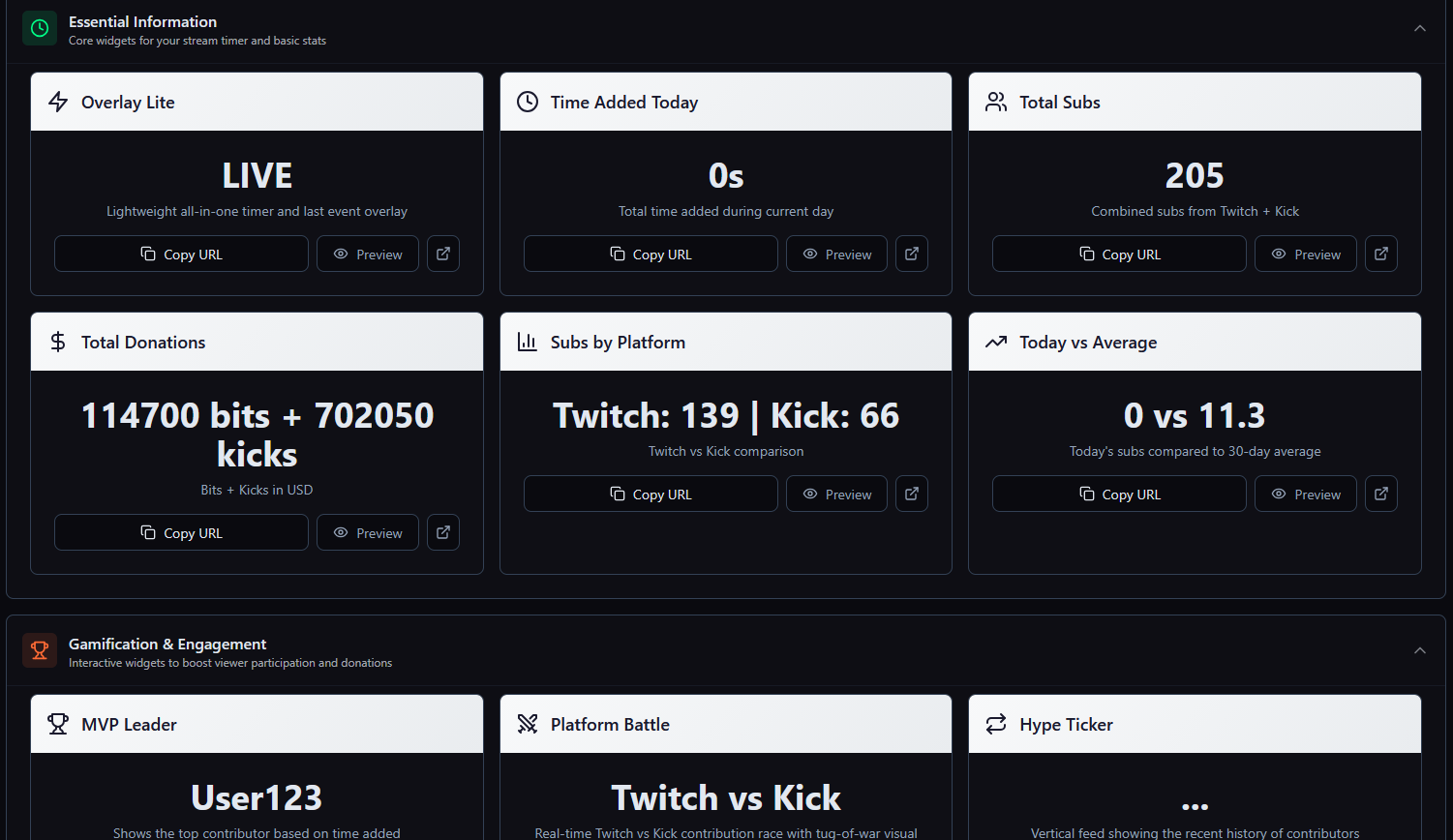Click the trending arrow icon on Today vs Average
Image resolution: width=1453 pixels, height=840 pixels.
996,342
